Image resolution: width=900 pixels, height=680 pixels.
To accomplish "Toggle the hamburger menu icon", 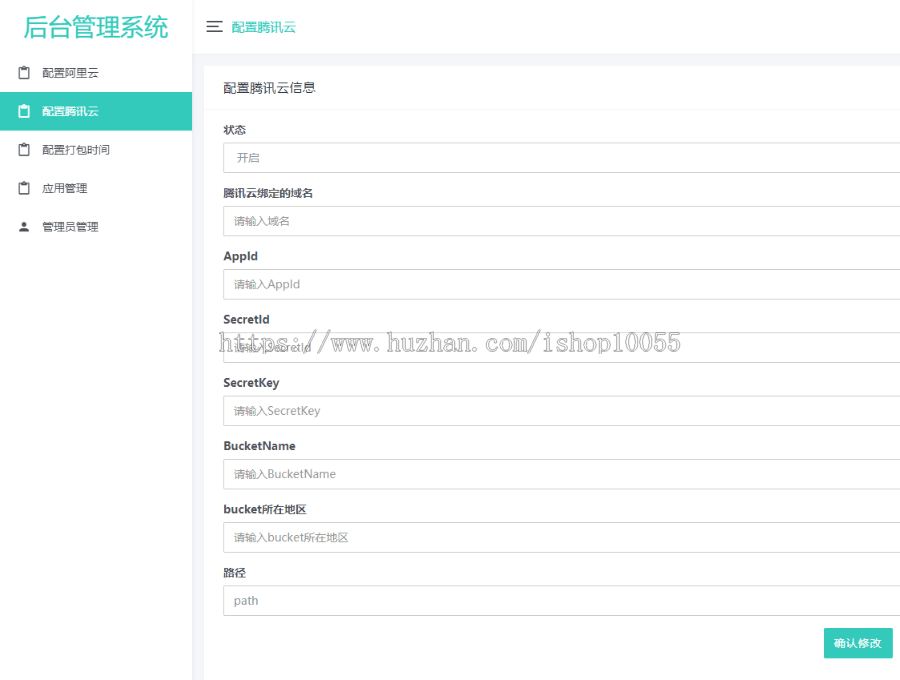I will (214, 27).
